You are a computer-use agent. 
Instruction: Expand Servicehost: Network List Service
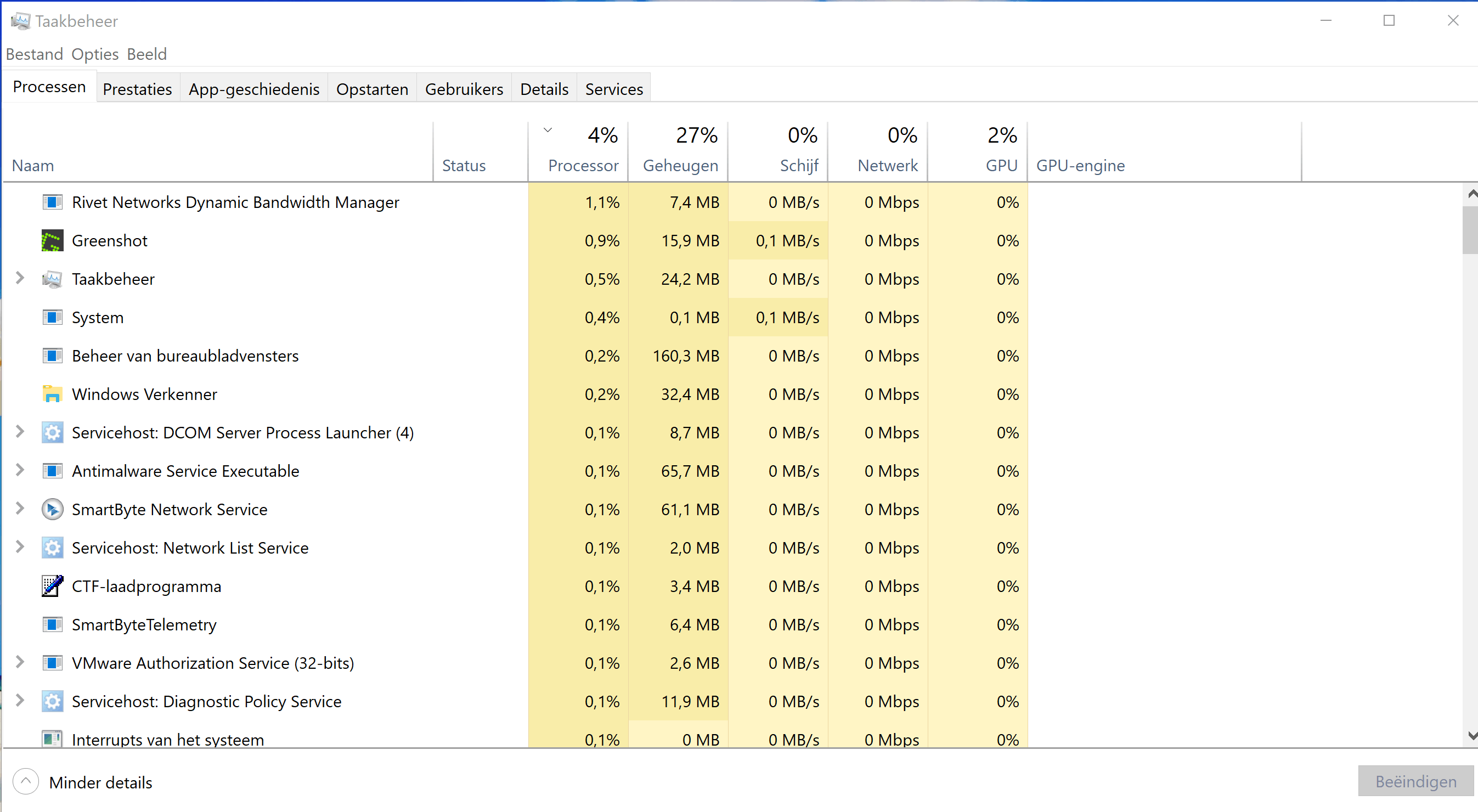tap(20, 547)
